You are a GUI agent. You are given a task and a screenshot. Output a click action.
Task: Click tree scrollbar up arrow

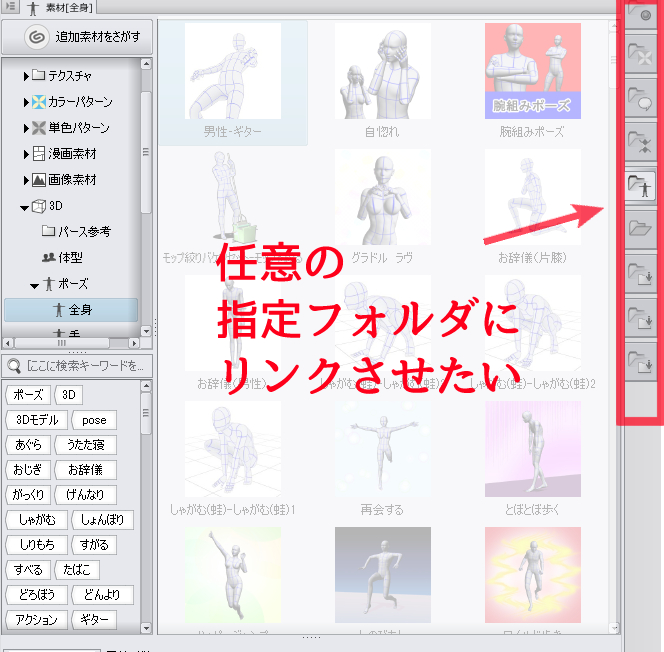tap(146, 64)
